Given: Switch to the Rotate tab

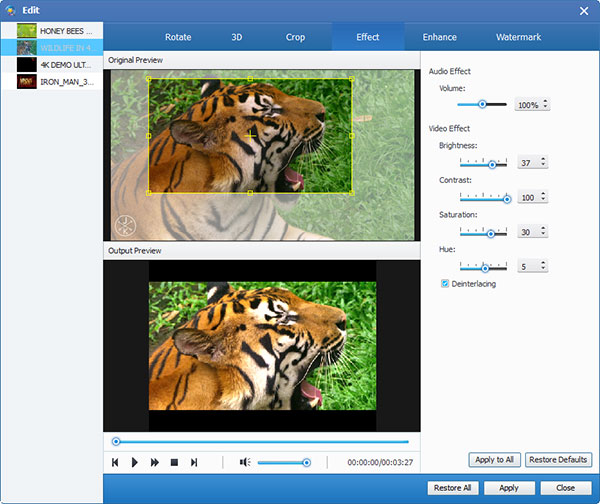Looking at the screenshot, I should pos(177,37).
